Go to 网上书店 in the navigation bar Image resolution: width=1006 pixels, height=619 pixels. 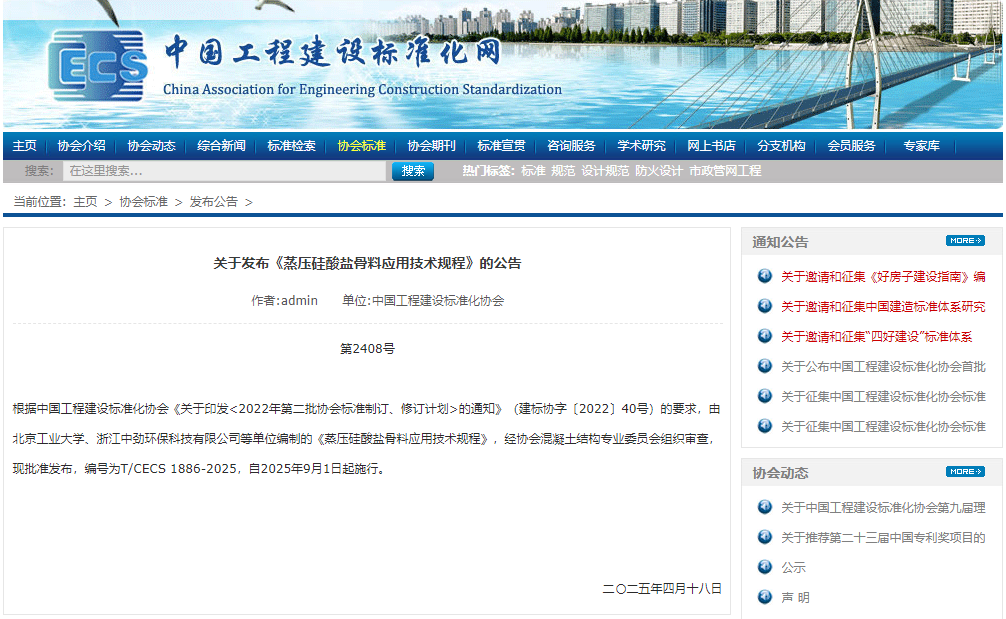click(x=711, y=146)
